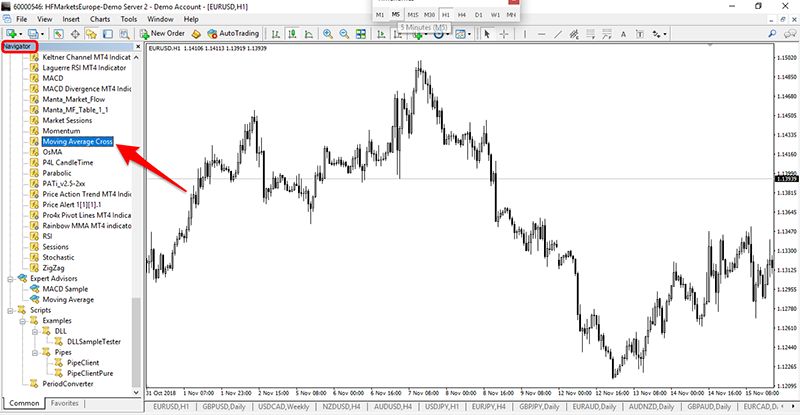Switch to candlestick chart mode
This screenshot has width=800, height=415.
pos(292,34)
